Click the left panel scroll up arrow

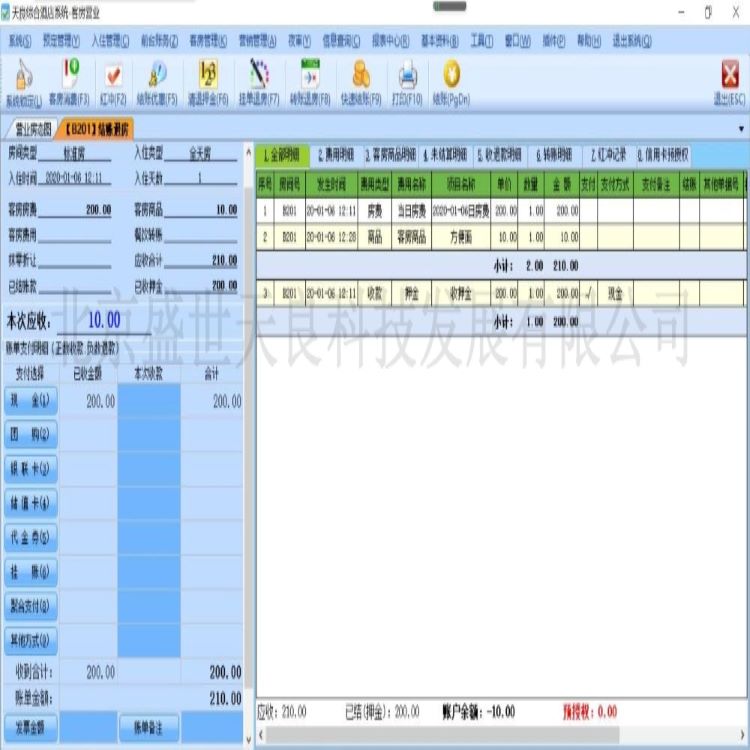point(248,152)
